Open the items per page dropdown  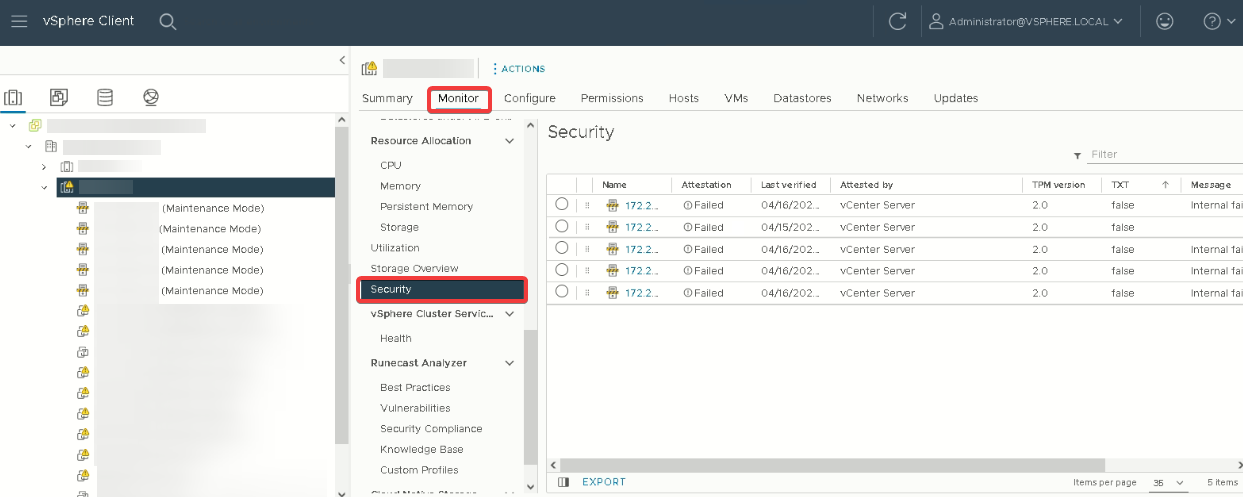pos(1168,482)
